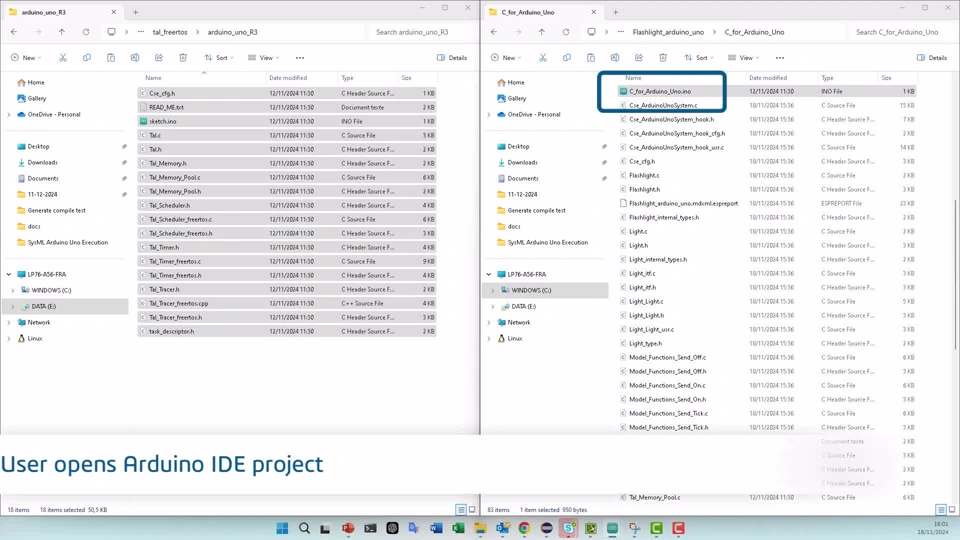Go back in arduino_uno_R3 window
The height and width of the screenshot is (540, 960).
tap(14, 32)
